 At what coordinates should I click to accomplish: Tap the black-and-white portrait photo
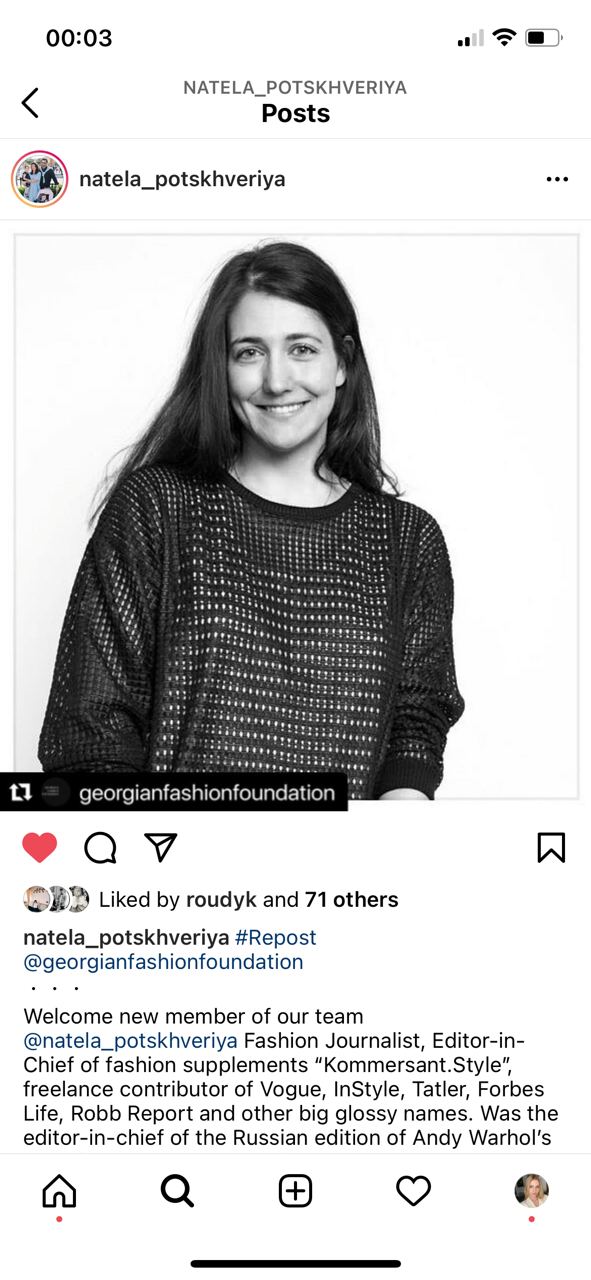[296, 516]
